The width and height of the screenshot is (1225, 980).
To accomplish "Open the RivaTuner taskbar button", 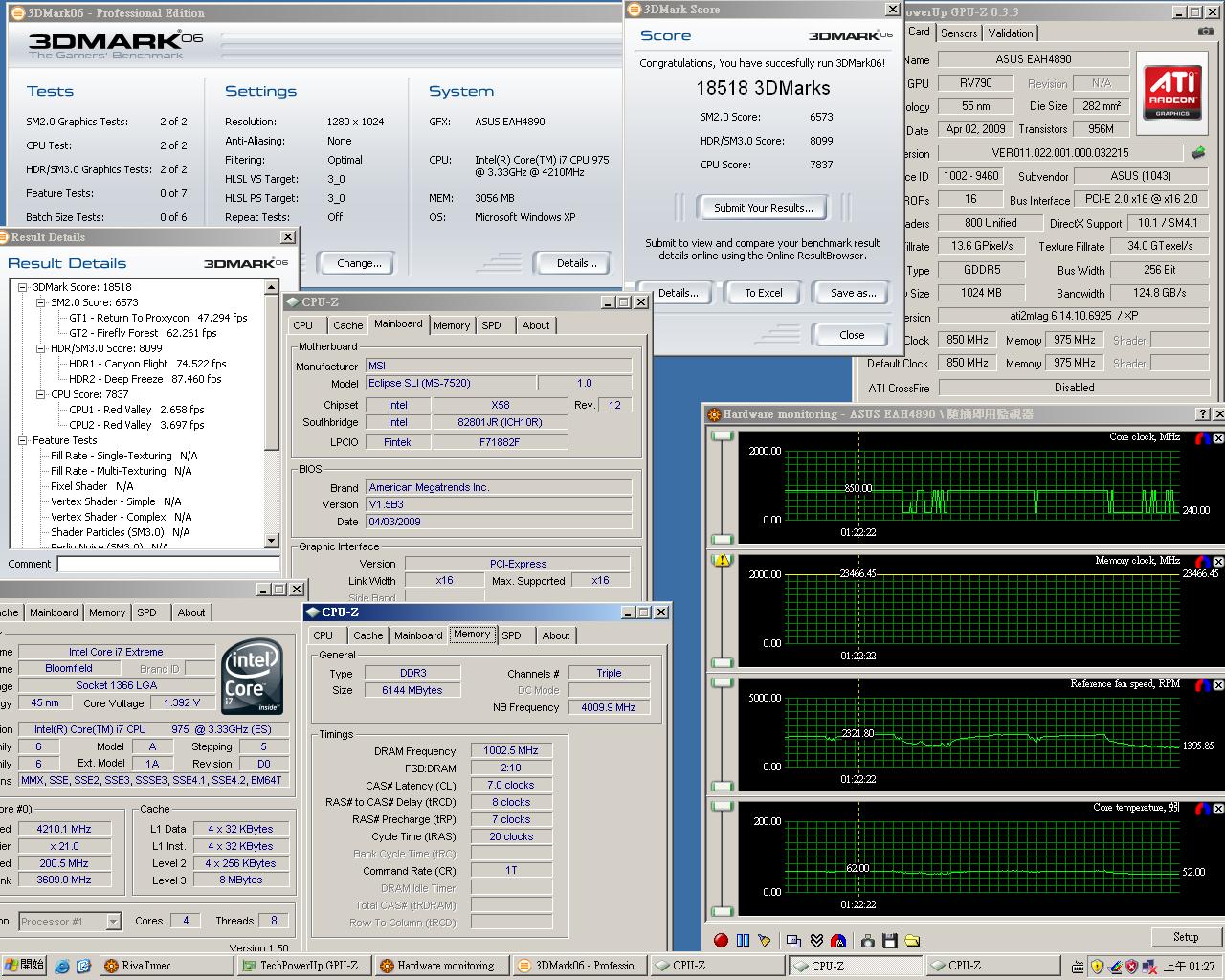I will (165, 966).
